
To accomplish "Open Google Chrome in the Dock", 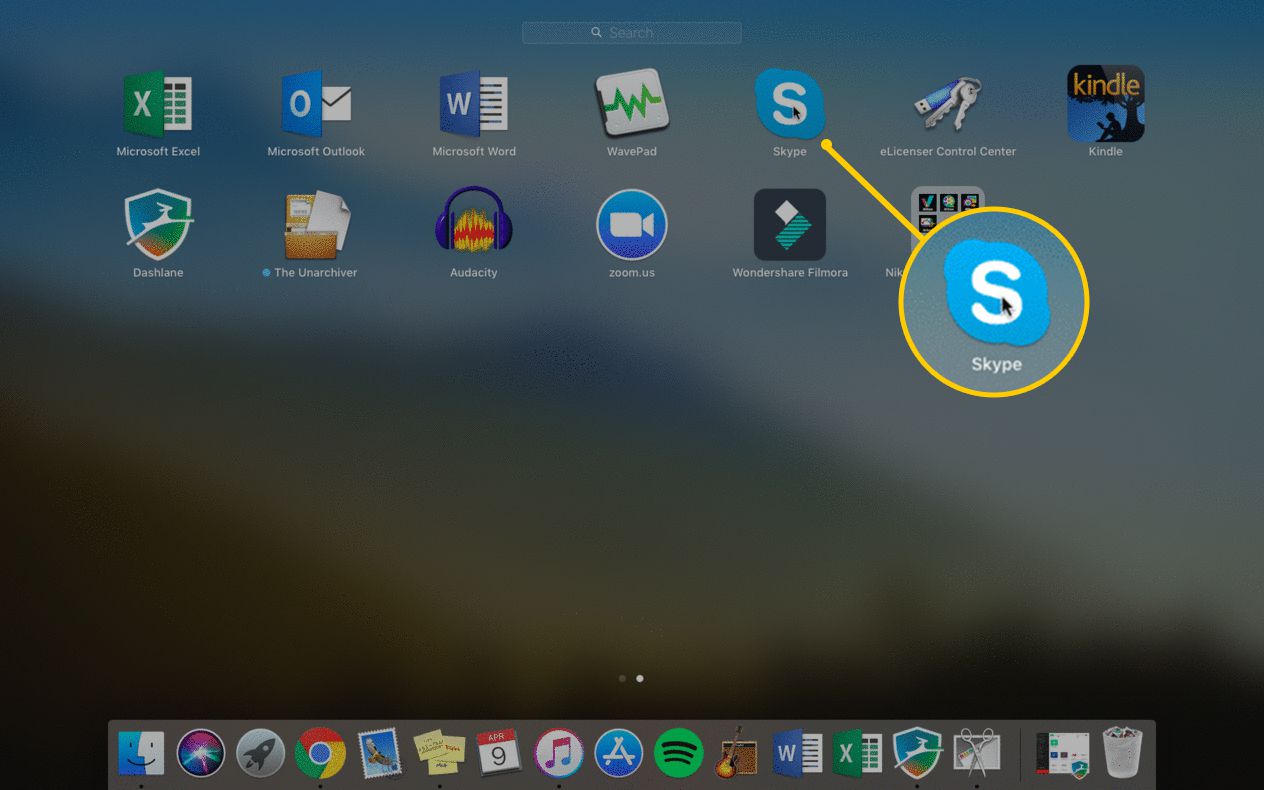I will coord(320,753).
